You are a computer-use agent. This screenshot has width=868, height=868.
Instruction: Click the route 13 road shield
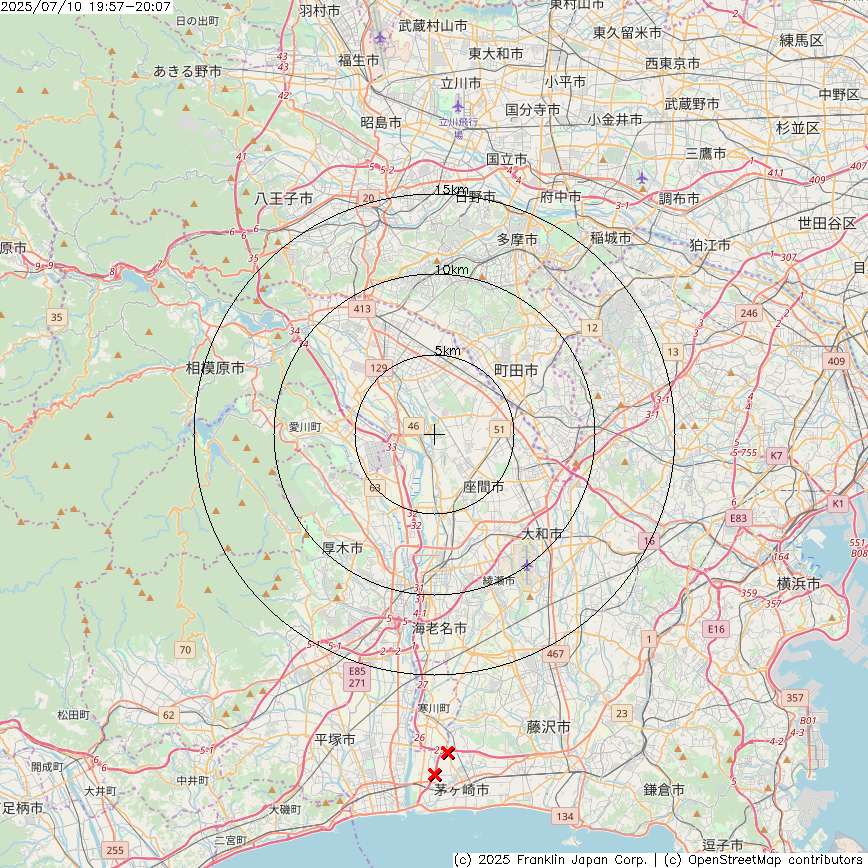(673, 352)
